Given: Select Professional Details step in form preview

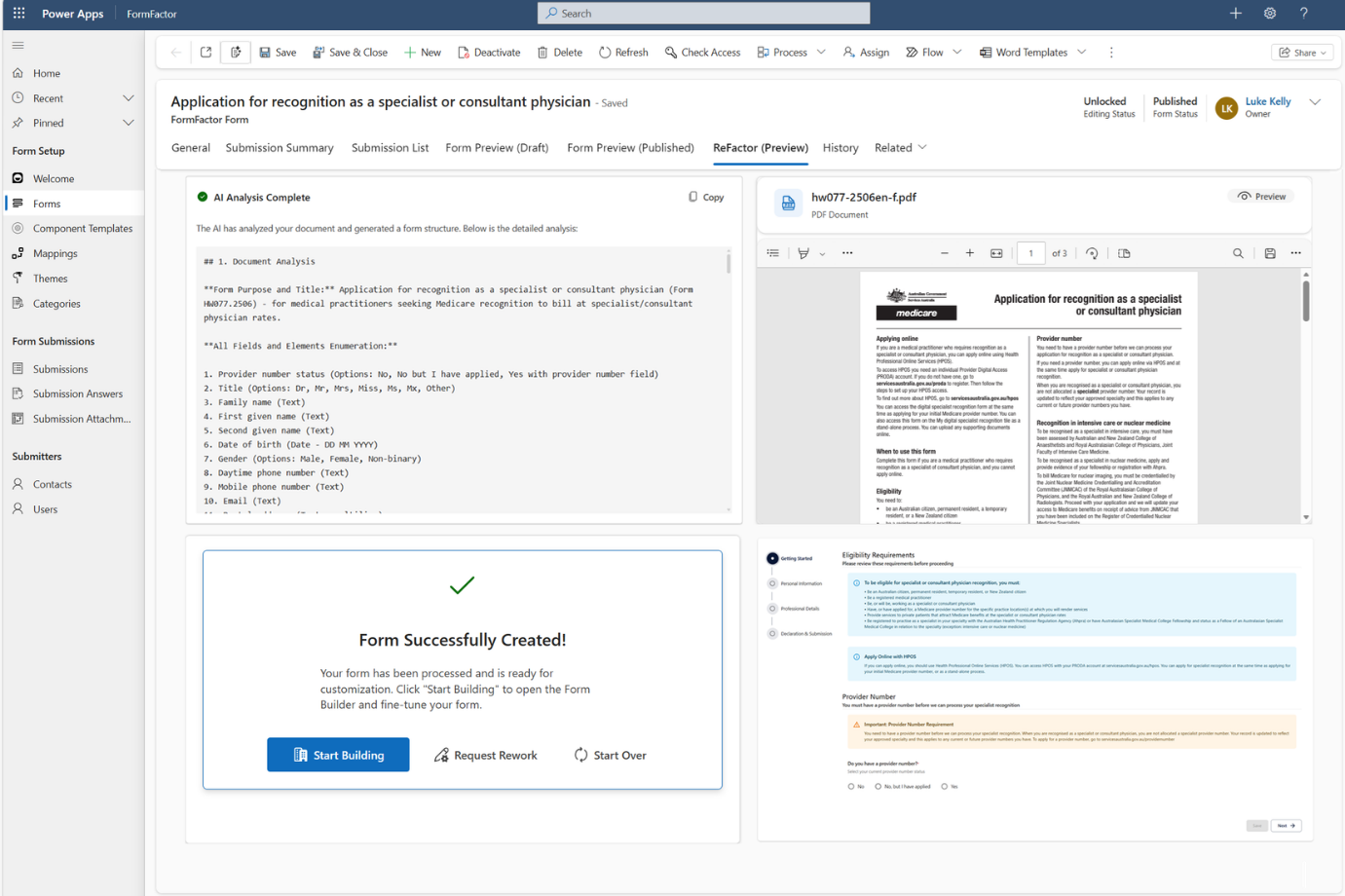Looking at the screenshot, I should [x=794, y=609].
